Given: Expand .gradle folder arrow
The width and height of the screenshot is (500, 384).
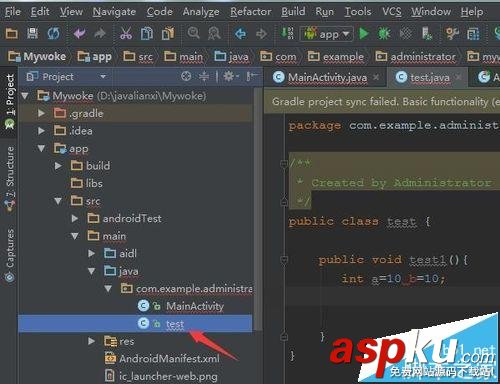Looking at the screenshot, I should coord(41,113).
